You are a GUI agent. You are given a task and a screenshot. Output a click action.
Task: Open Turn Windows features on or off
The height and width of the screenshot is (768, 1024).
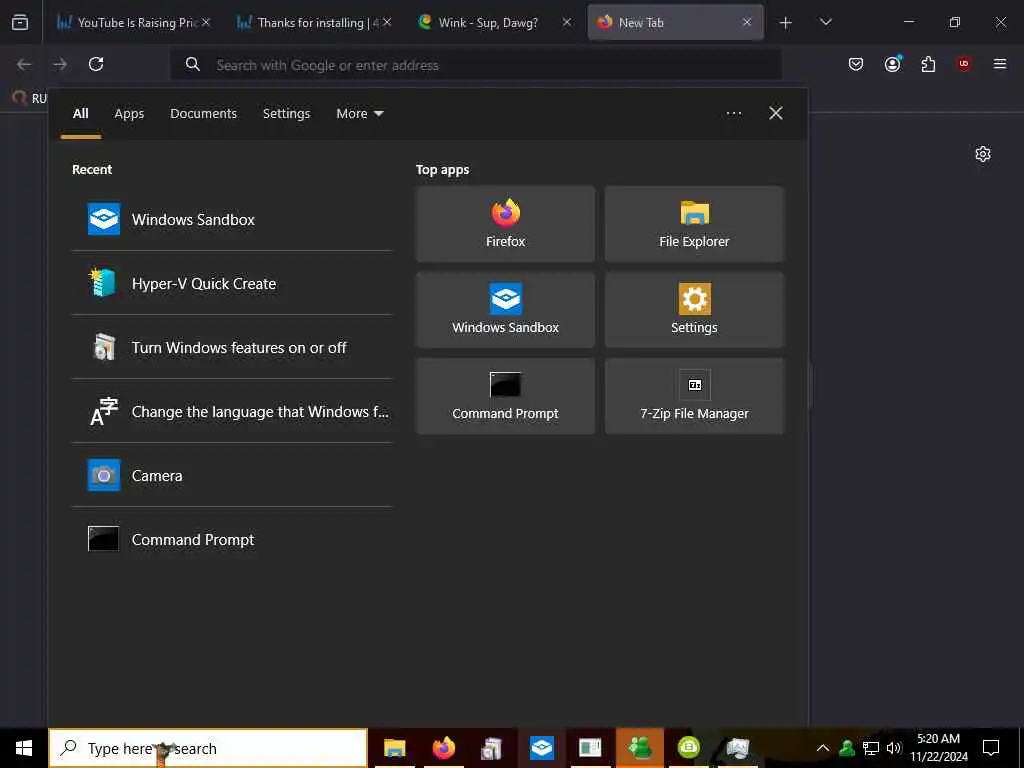click(232, 347)
